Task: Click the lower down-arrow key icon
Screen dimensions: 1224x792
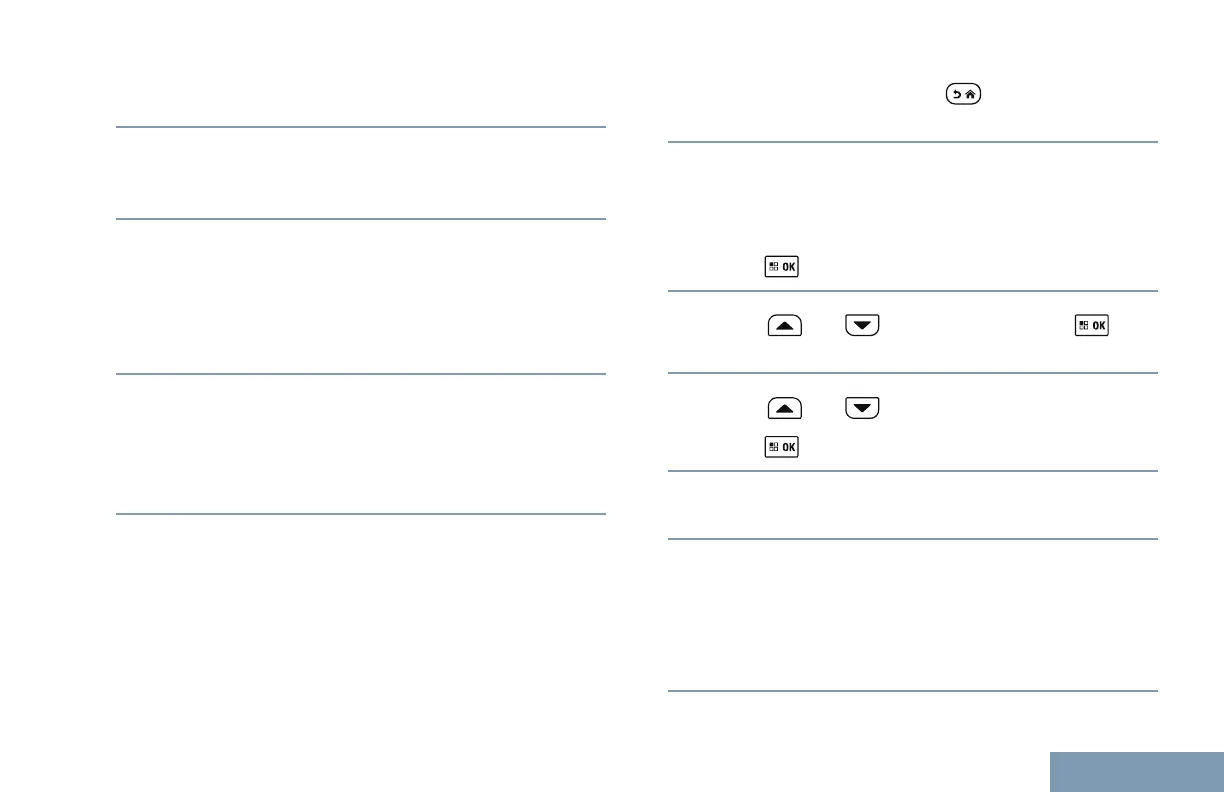Action: click(861, 408)
